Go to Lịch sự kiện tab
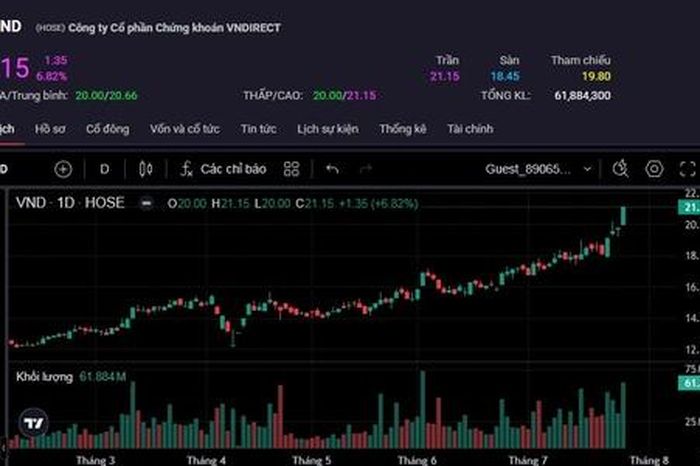700x466 pixels. tap(328, 129)
